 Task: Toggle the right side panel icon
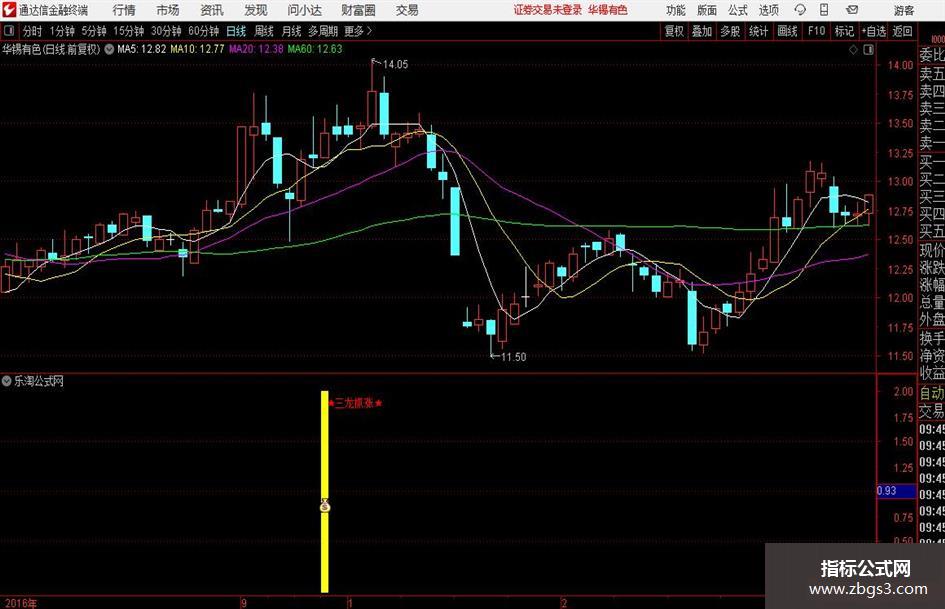coord(868,49)
